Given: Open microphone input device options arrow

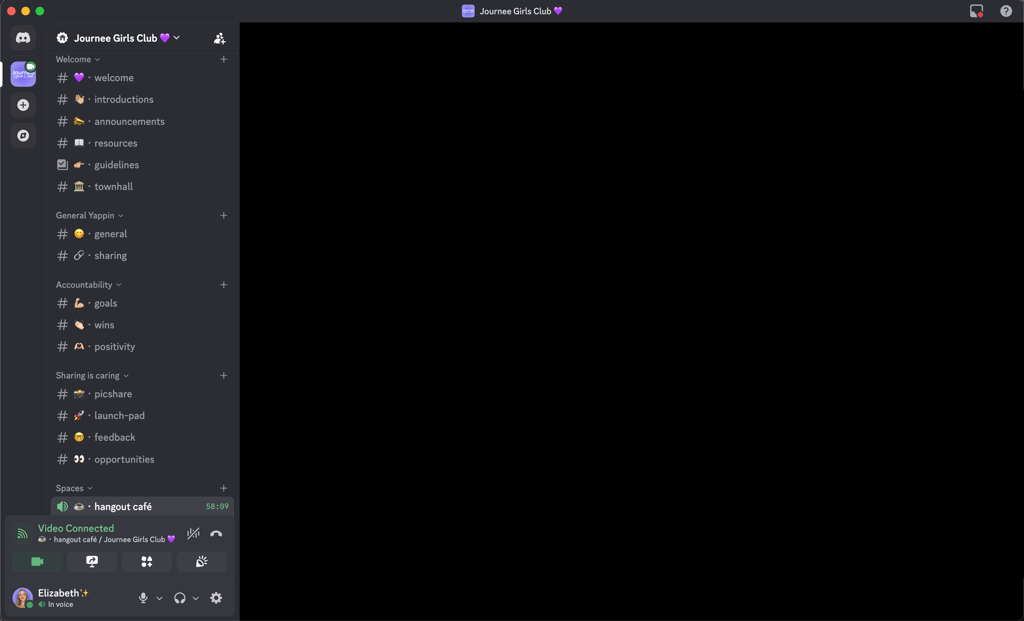Looking at the screenshot, I should [159, 598].
